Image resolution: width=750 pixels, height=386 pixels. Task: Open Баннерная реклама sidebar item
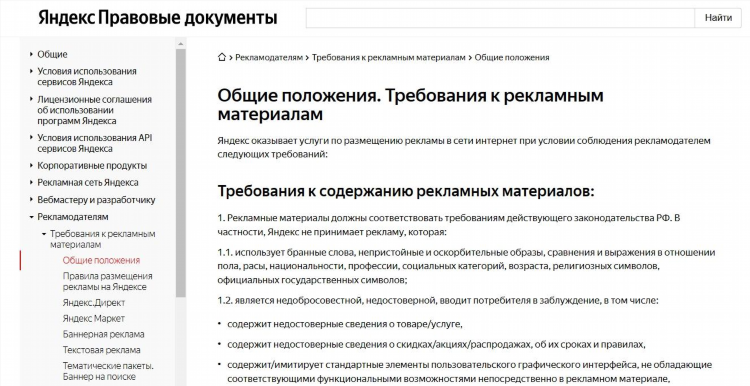[103, 334]
